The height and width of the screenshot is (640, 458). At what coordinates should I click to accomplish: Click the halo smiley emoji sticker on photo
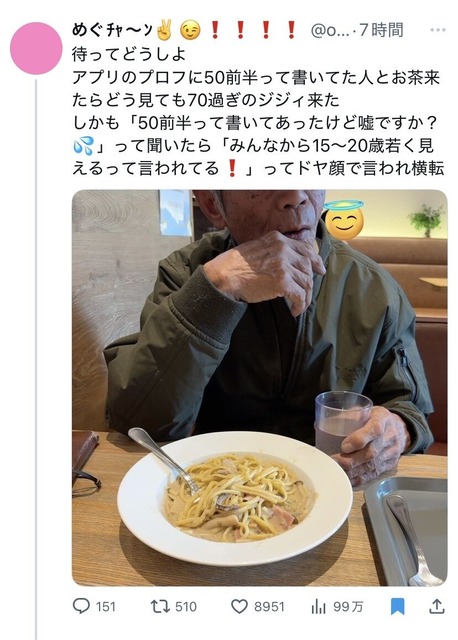[344, 220]
